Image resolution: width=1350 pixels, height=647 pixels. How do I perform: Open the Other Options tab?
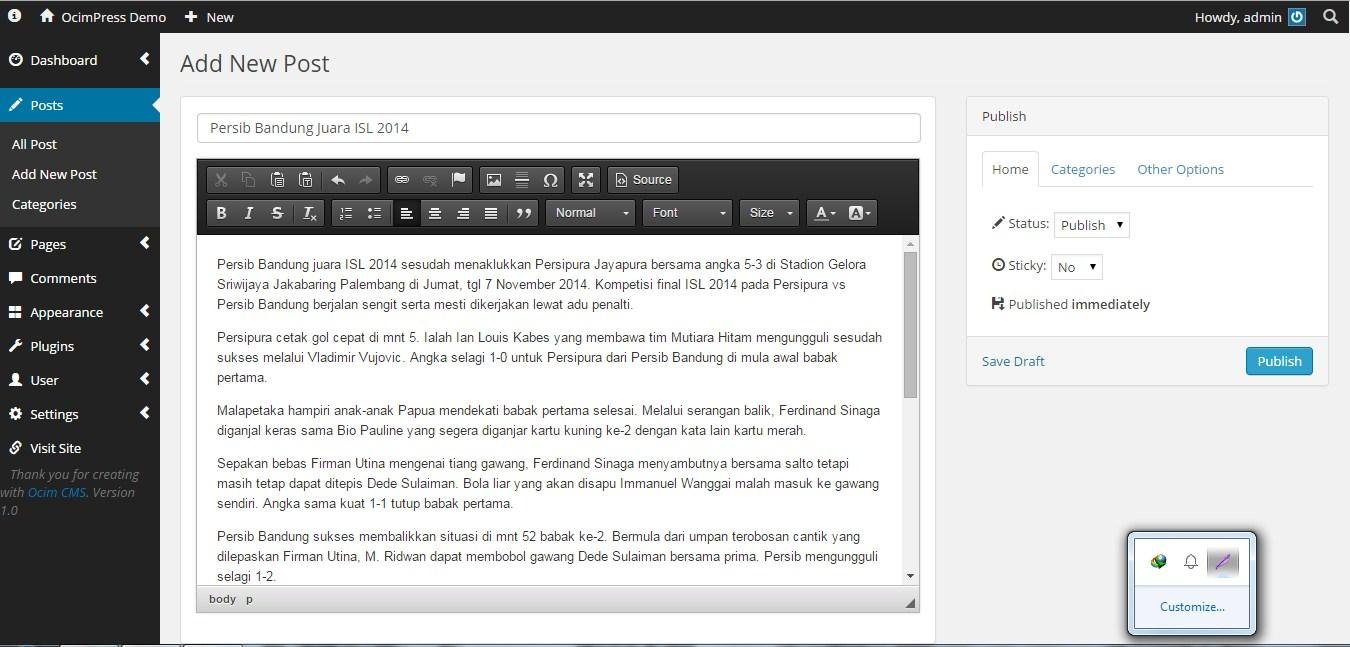[x=1180, y=169]
